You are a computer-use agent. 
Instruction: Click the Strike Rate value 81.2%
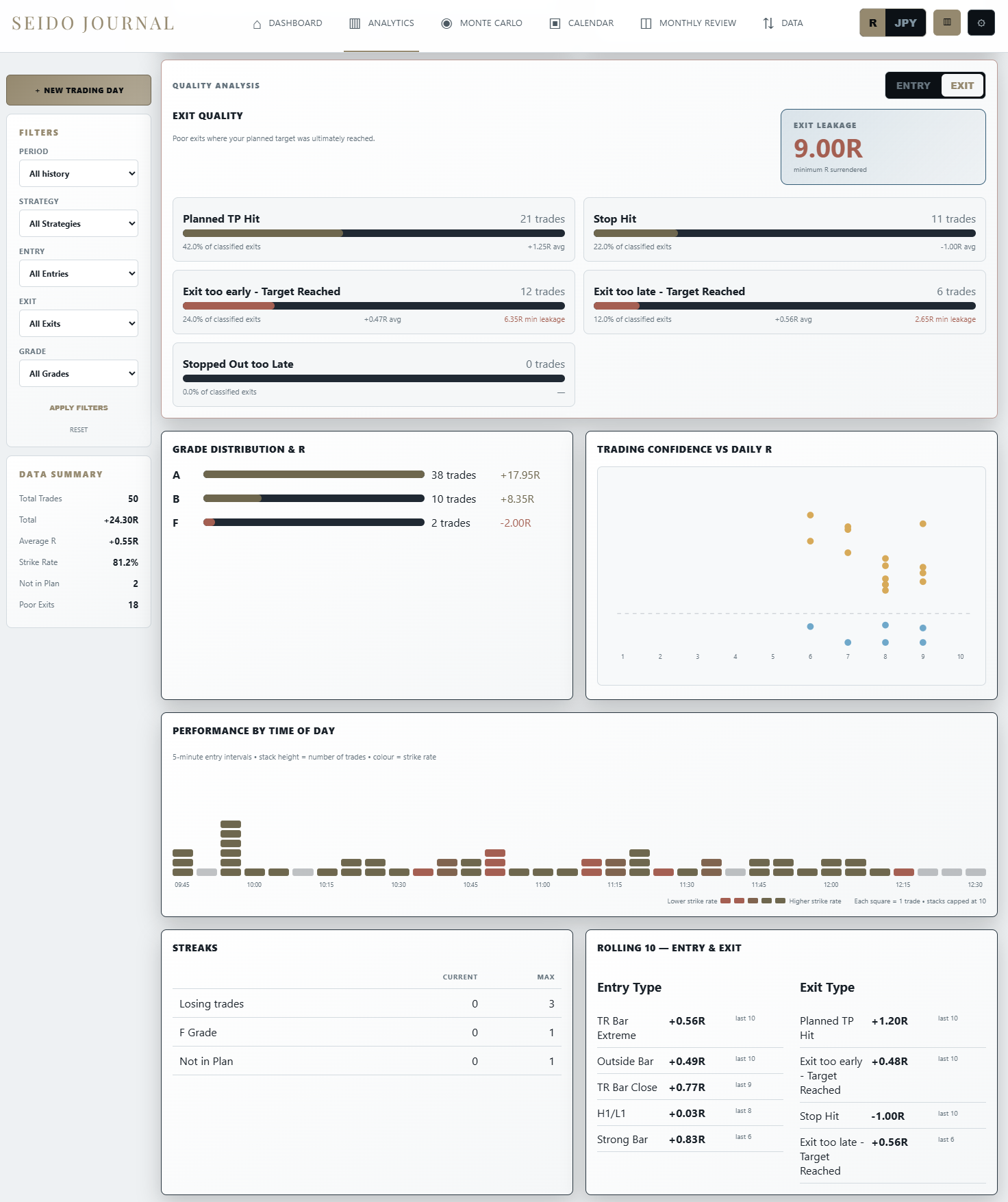(x=125, y=562)
